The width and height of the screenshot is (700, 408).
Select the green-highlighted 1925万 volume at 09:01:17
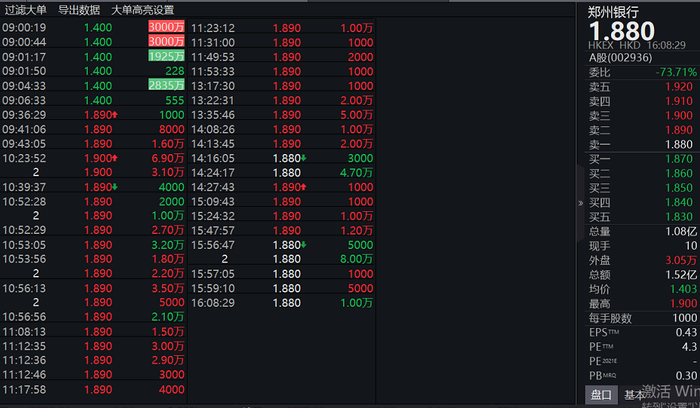[x=166, y=57]
